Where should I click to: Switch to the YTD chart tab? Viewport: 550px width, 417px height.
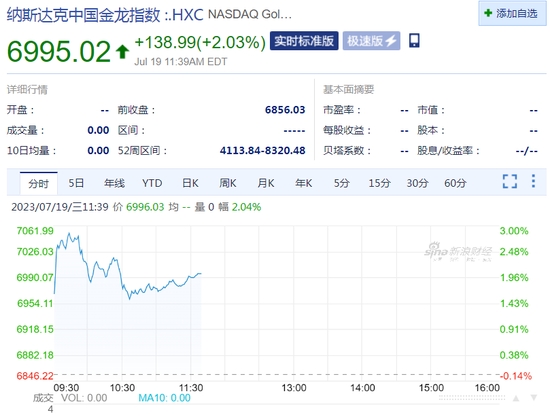(x=152, y=183)
